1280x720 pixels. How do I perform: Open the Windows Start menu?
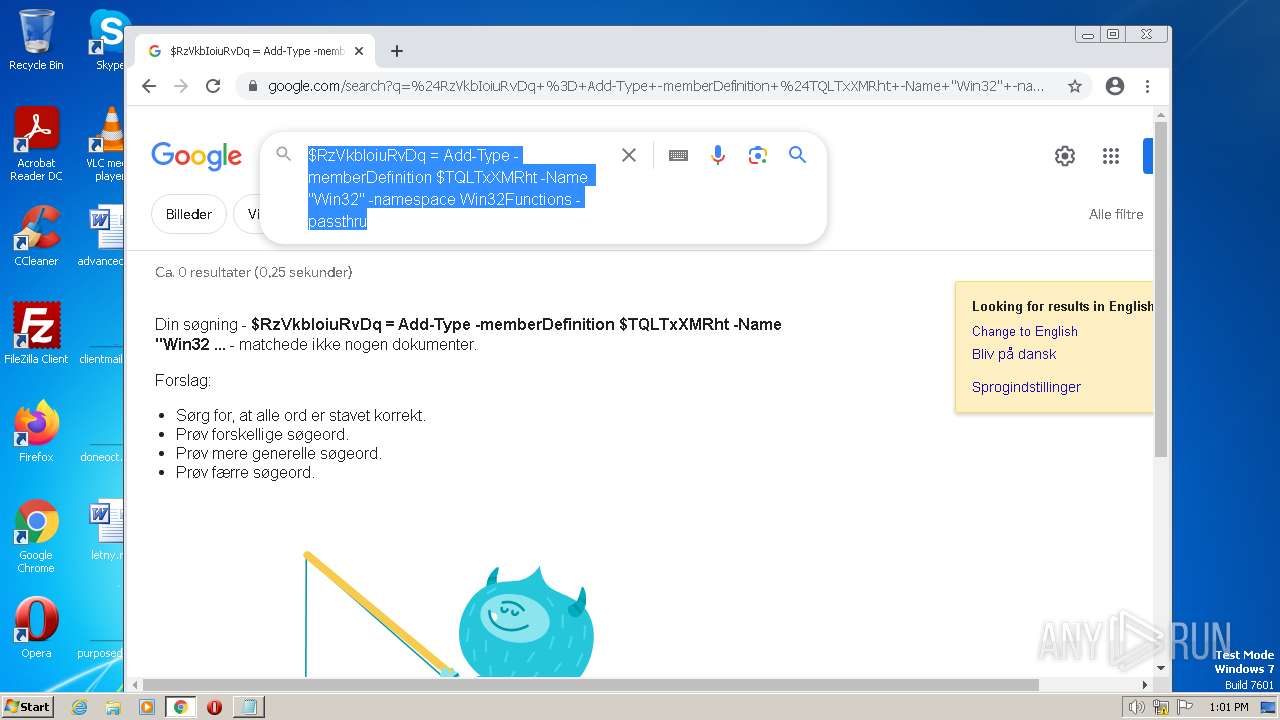click(27, 706)
